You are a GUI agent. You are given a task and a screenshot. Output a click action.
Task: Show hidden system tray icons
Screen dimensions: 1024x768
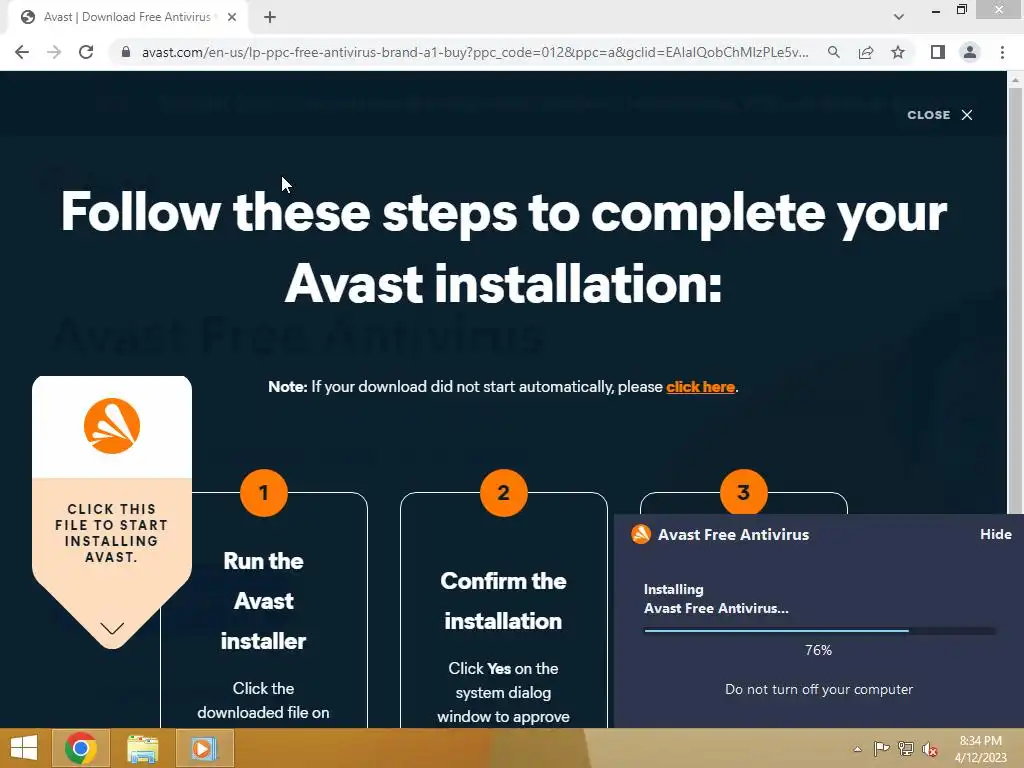[857, 749]
